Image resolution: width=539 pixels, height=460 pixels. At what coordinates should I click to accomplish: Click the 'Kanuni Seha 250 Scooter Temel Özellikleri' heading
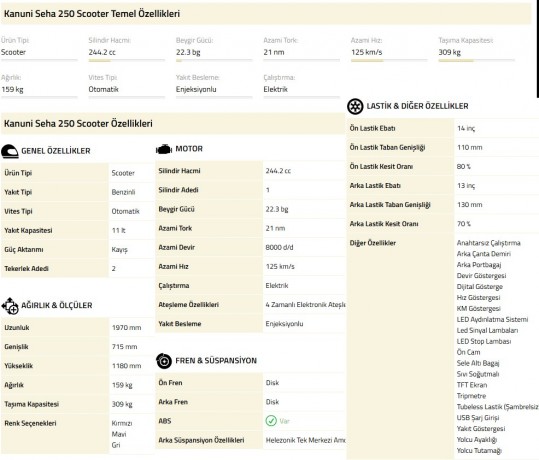point(92,14)
